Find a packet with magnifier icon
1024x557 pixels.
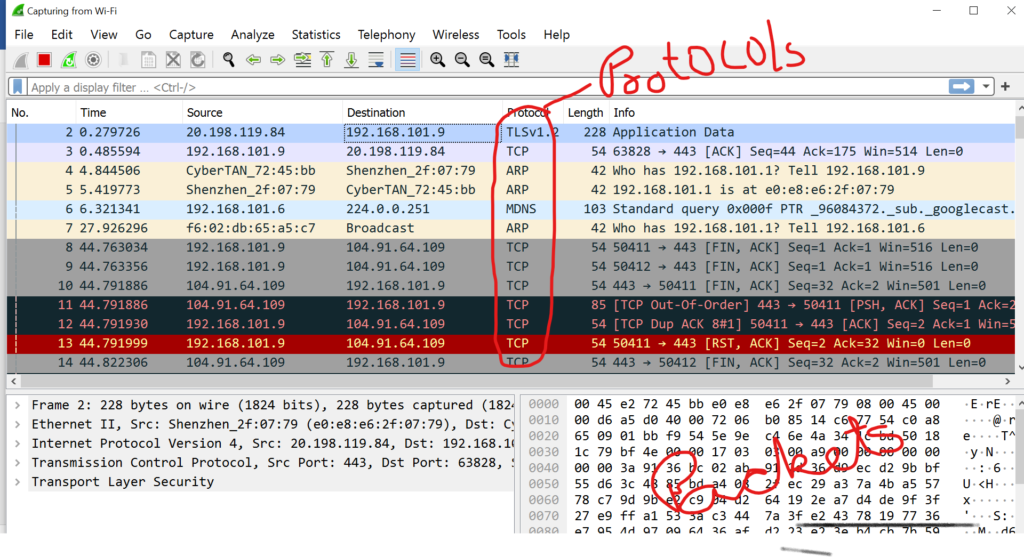(229, 60)
